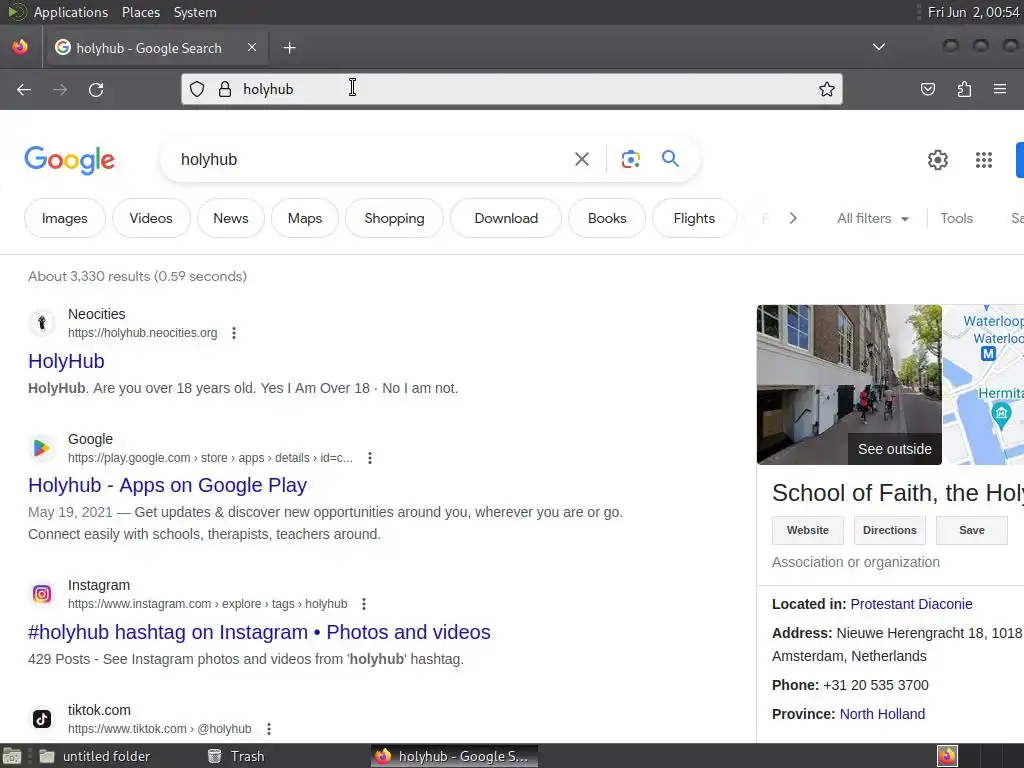Click the Instagram favicon
The width and height of the screenshot is (1024, 768).
(x=42, y=594)
